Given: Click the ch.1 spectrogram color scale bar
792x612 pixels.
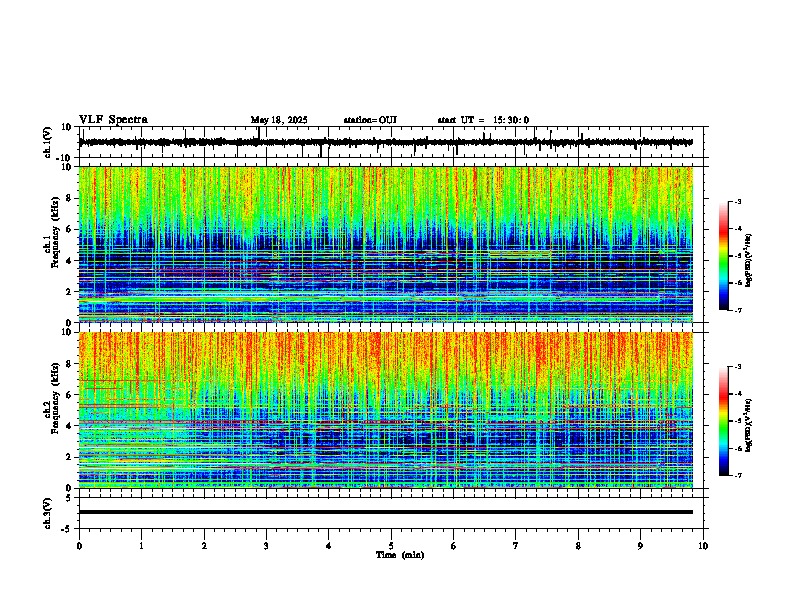Looking at the screenshot, I should [724, 256].
